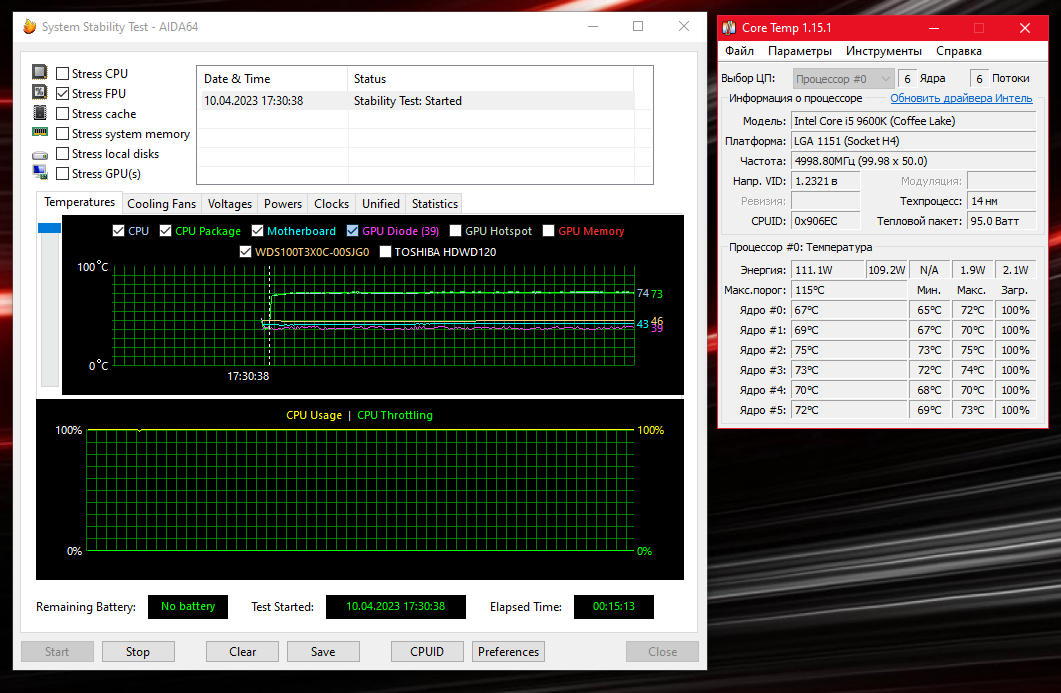Click the 1.2321 в VID voltage field
Image resolution: width=1061 pixels, height=693 pixels.
coord(826,181)
